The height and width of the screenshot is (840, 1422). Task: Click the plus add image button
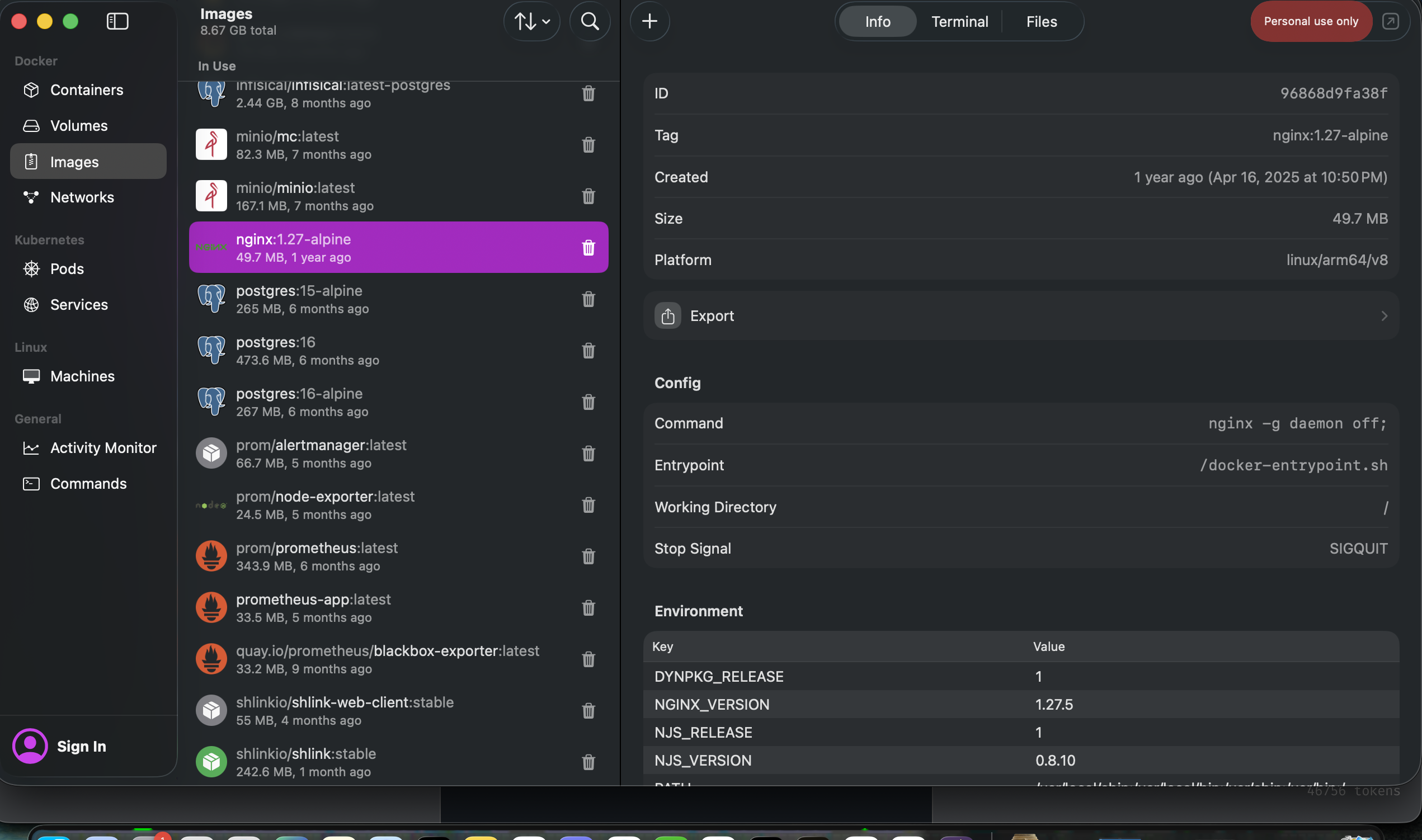pos(649,21)
